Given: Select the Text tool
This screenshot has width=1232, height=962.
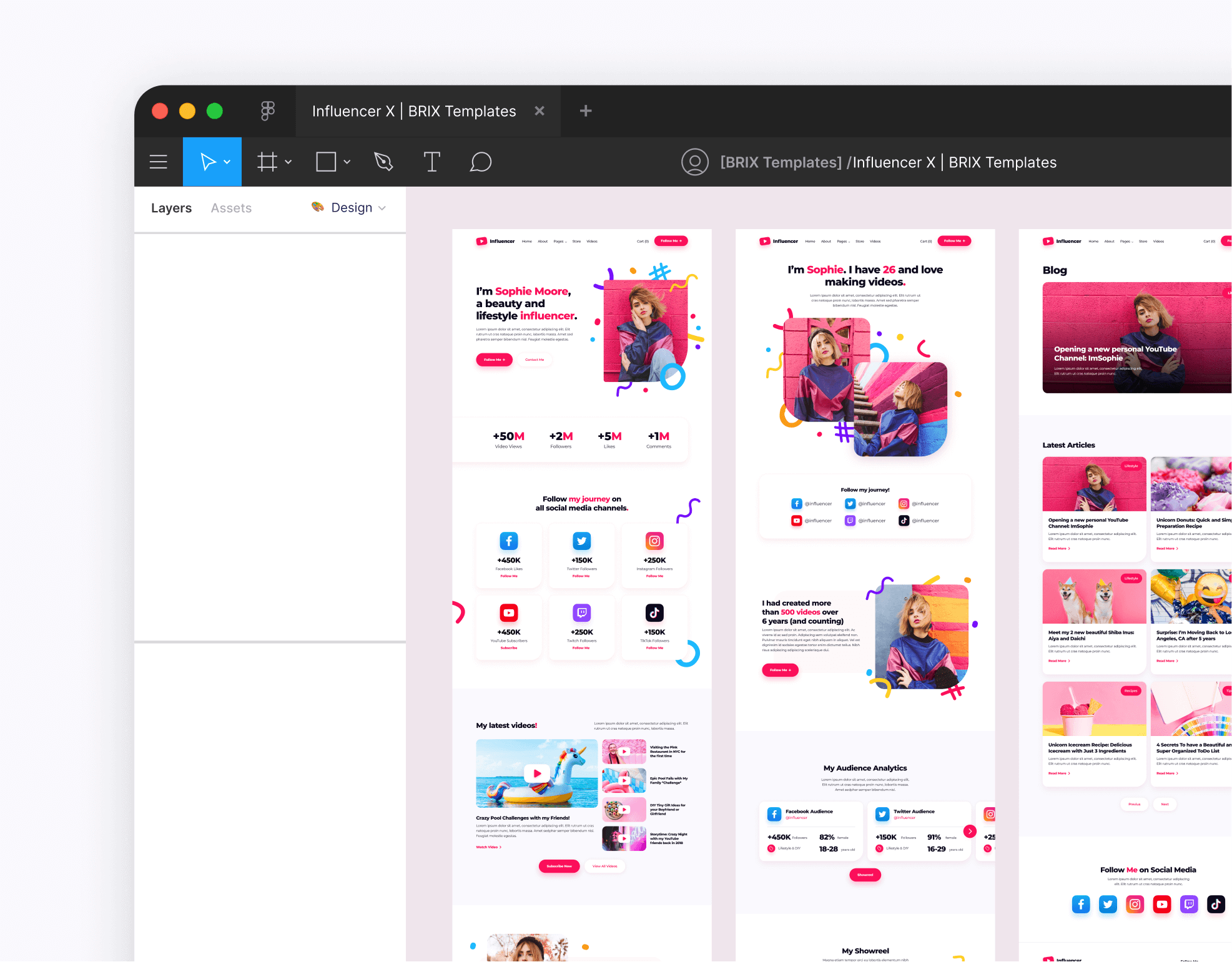Looking at the screenshot, I should [431, 162].
